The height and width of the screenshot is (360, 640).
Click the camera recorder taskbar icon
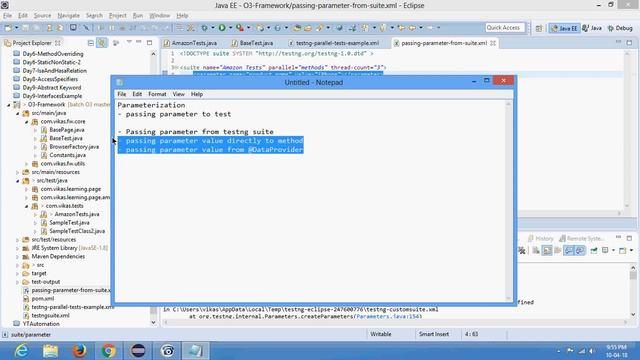167,351
